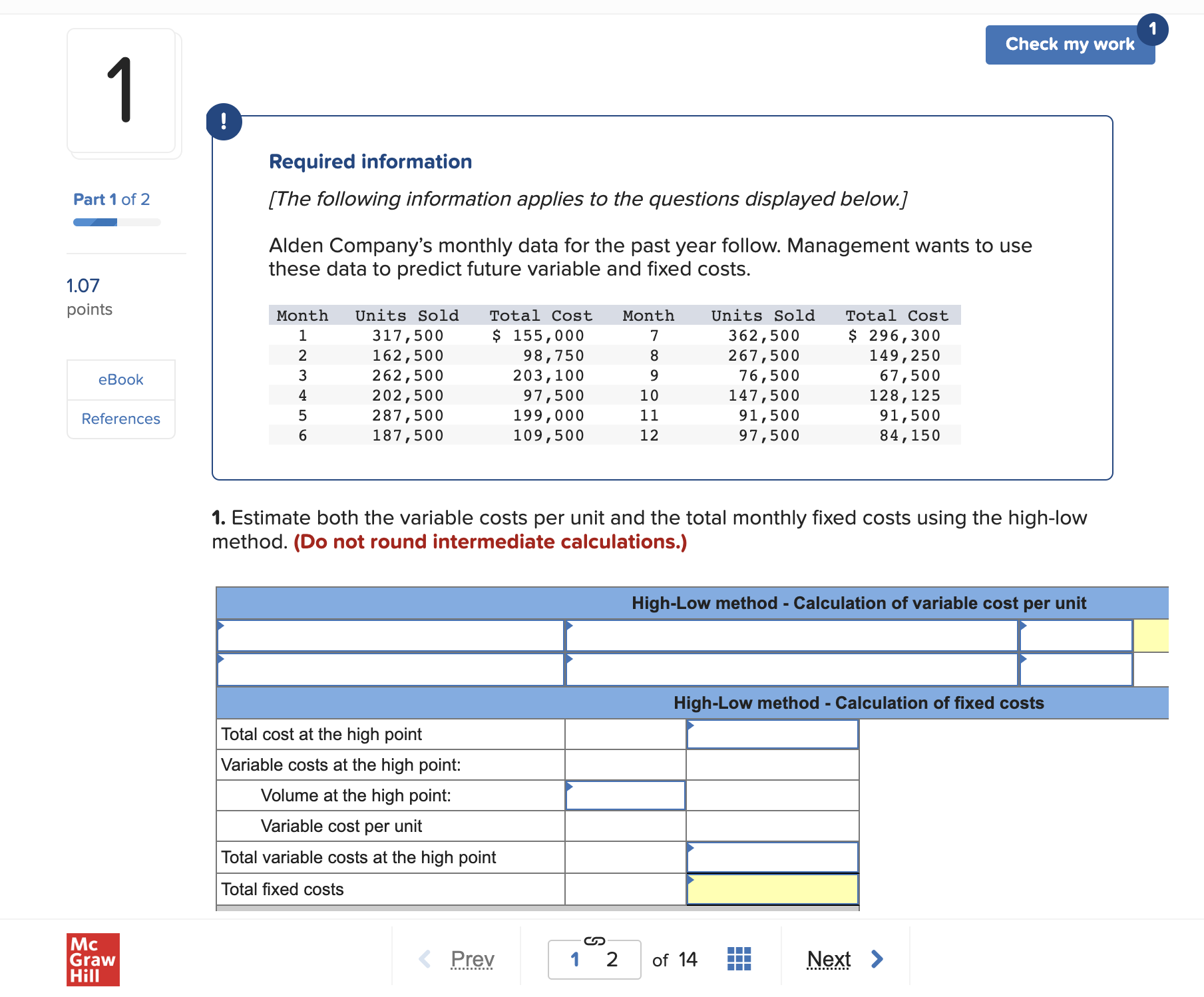Open the References link
Image resolution: width=1204 pixels, height=997 pixels.
(120, 419)
